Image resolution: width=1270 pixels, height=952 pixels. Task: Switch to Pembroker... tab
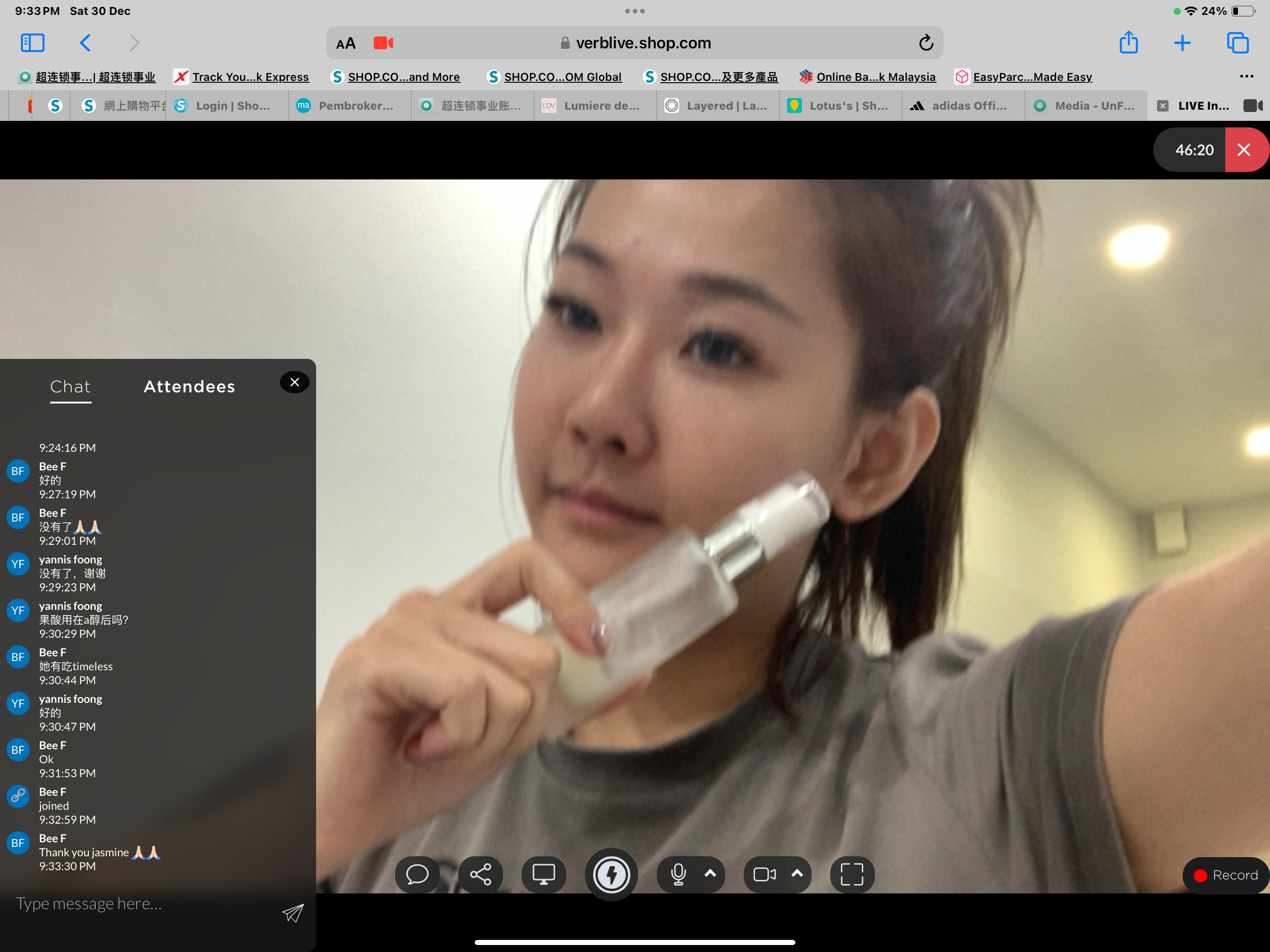click(350, 106)
